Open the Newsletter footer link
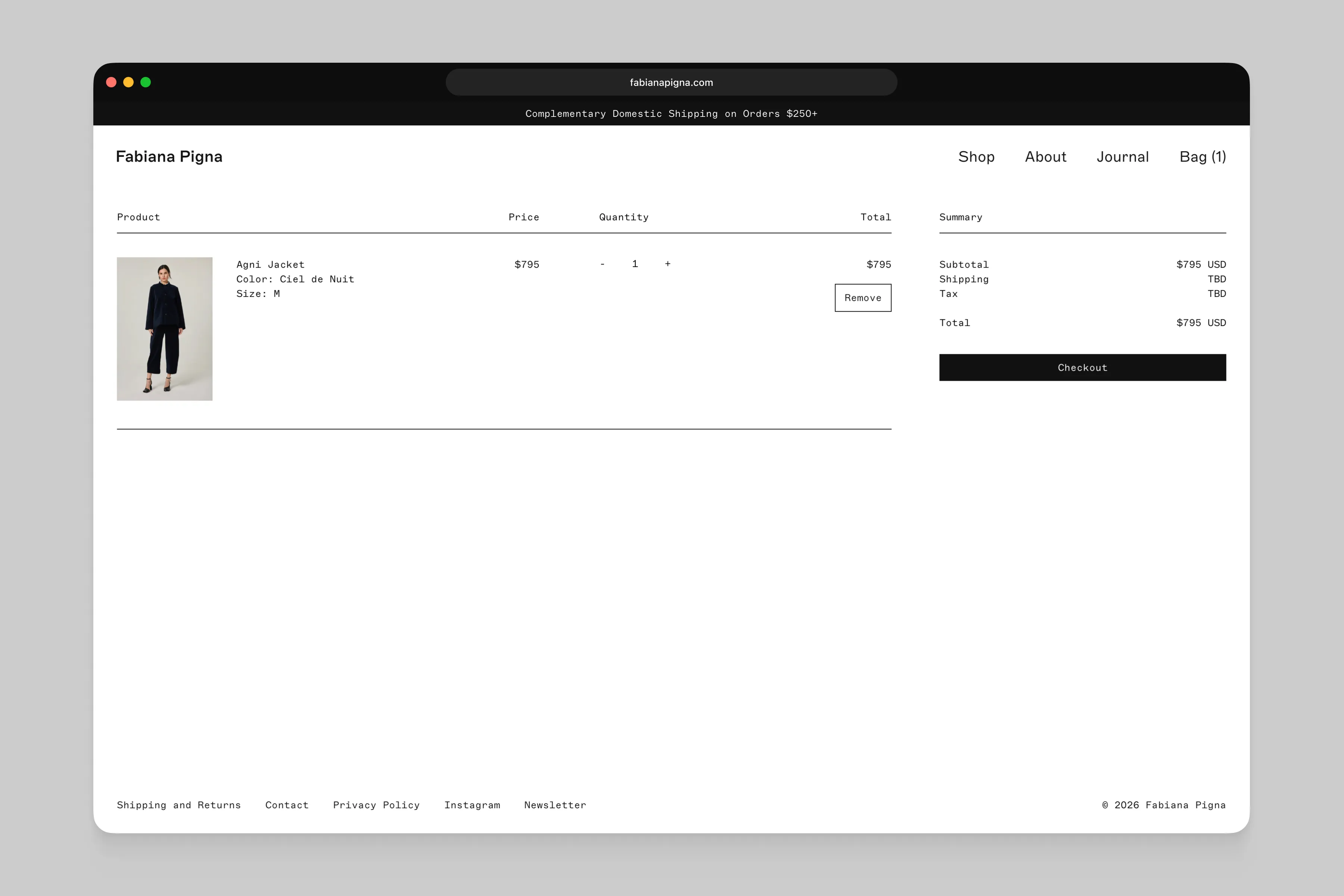The image size is (1344, 896). pos(555,805)
